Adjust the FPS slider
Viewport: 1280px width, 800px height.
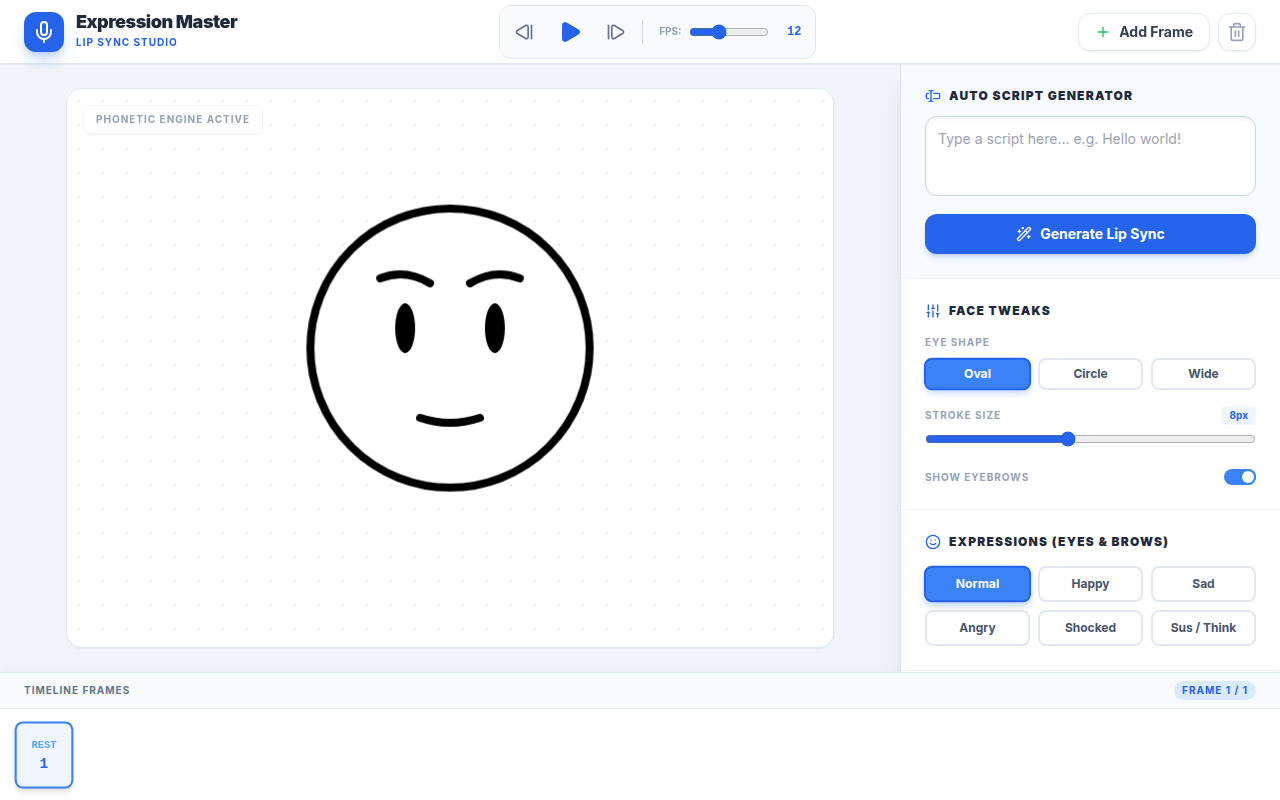[x=729, y=32]
